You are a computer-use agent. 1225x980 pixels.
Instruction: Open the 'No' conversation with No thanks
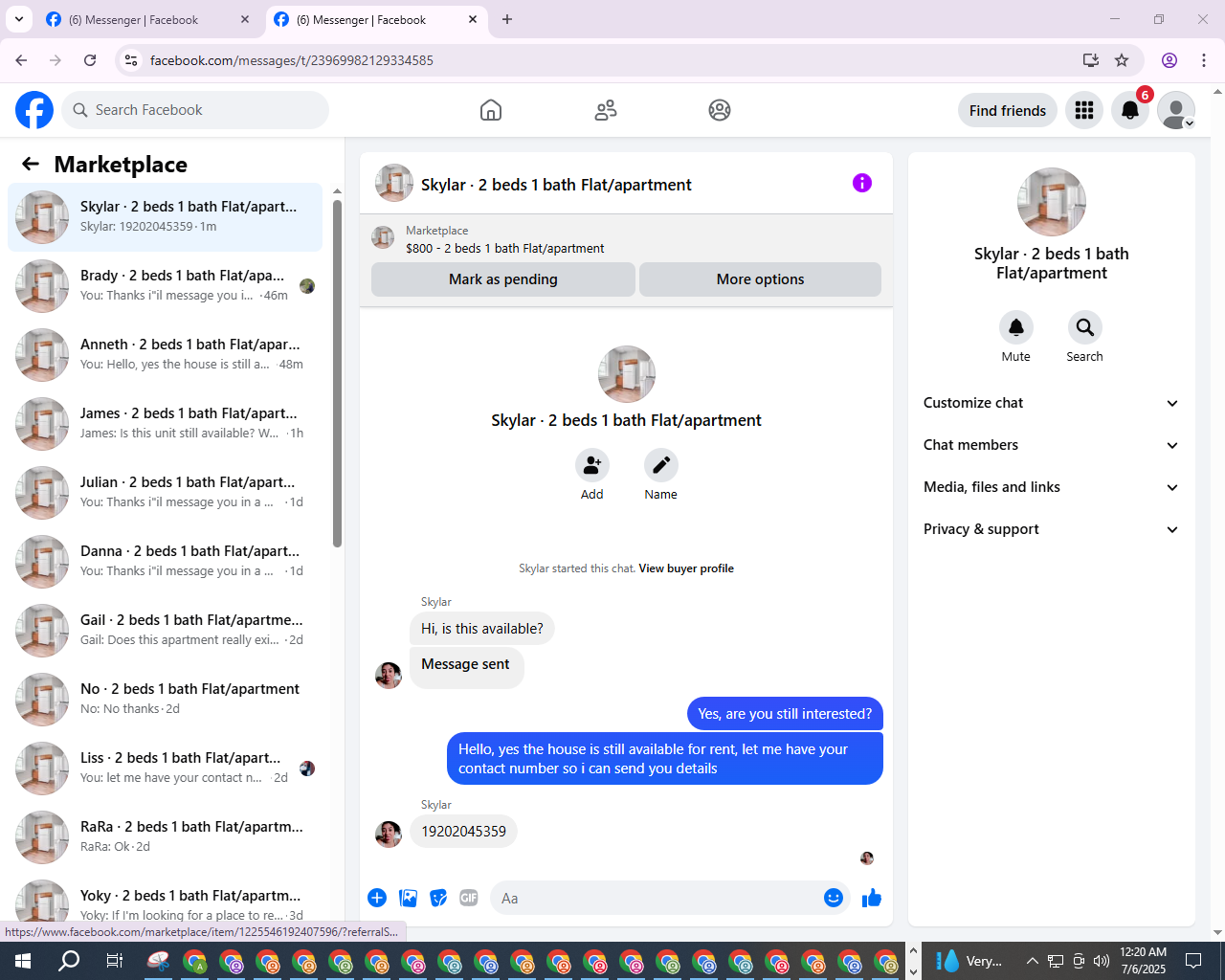point(165,700)
